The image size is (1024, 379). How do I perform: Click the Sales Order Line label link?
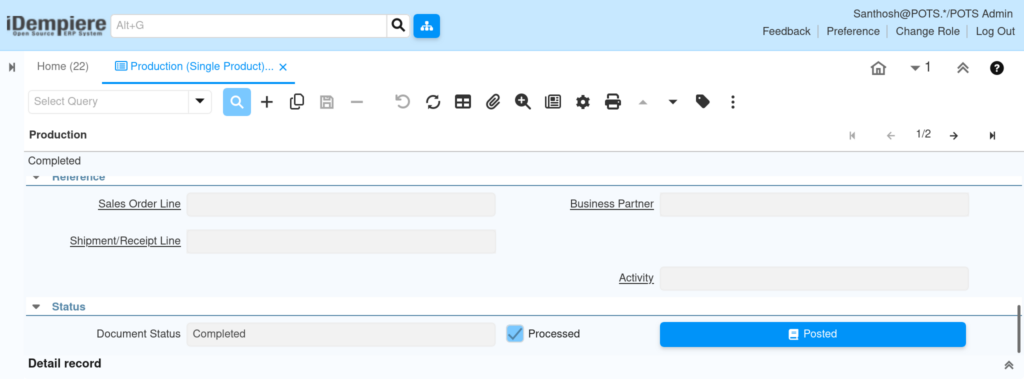click(x=139, y=204)
